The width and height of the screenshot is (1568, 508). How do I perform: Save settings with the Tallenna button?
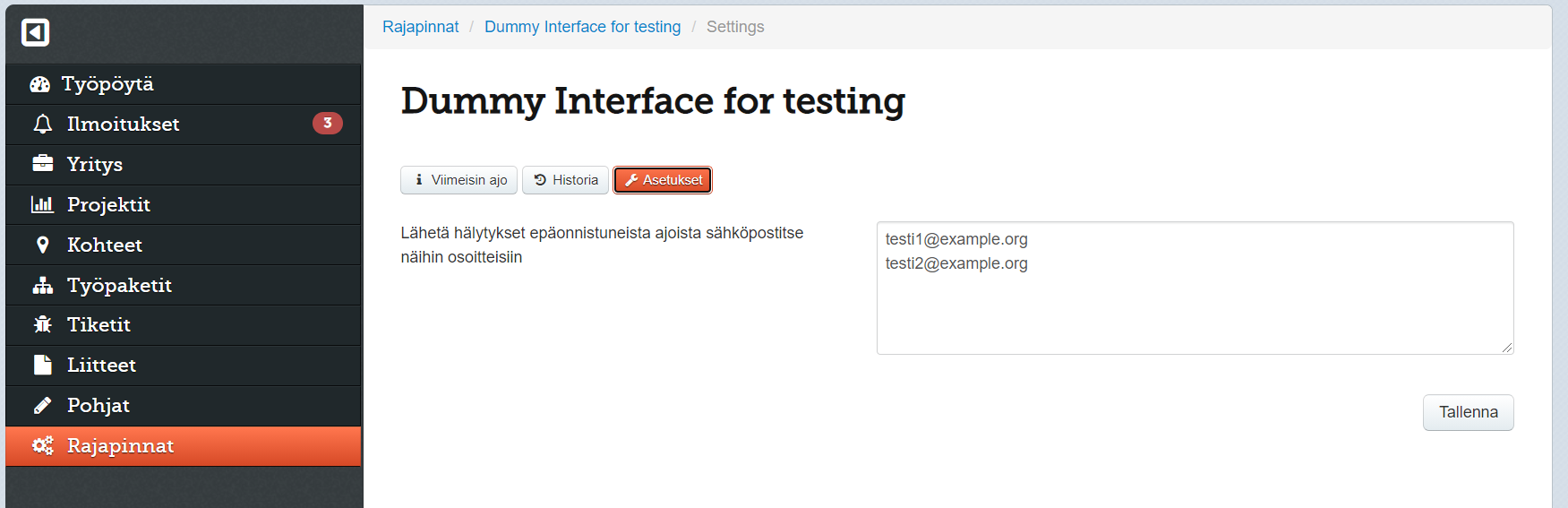(x=1468, y=412)
